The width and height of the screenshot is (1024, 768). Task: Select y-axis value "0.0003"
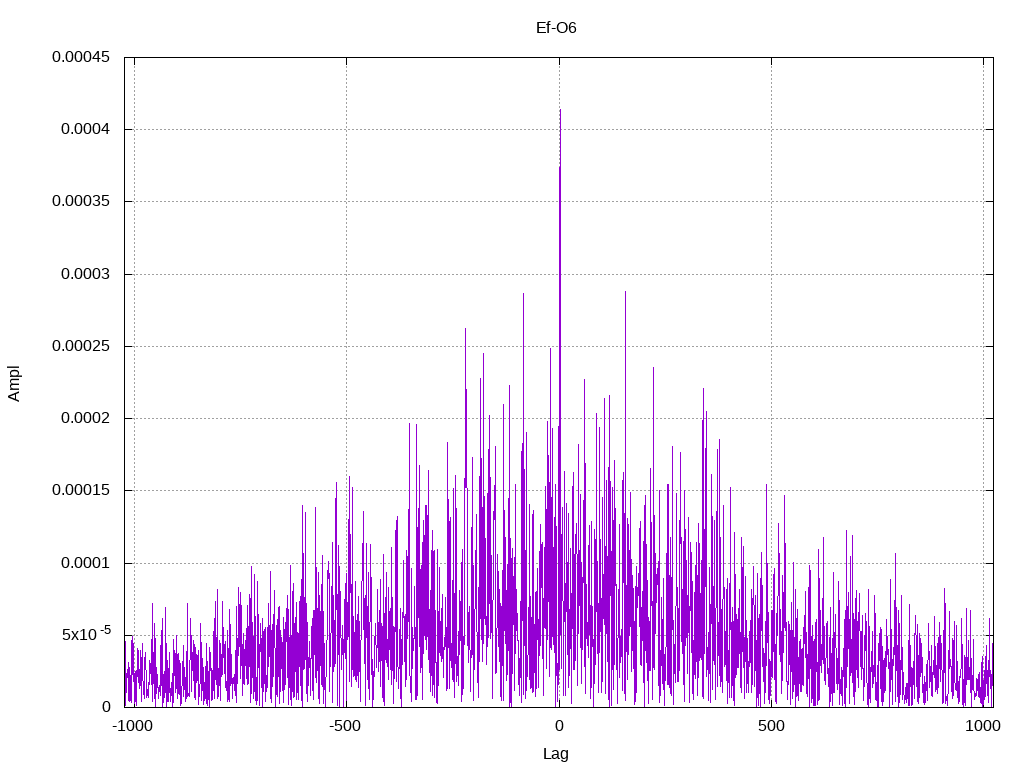pyautogui.click(x=86, y=274)
